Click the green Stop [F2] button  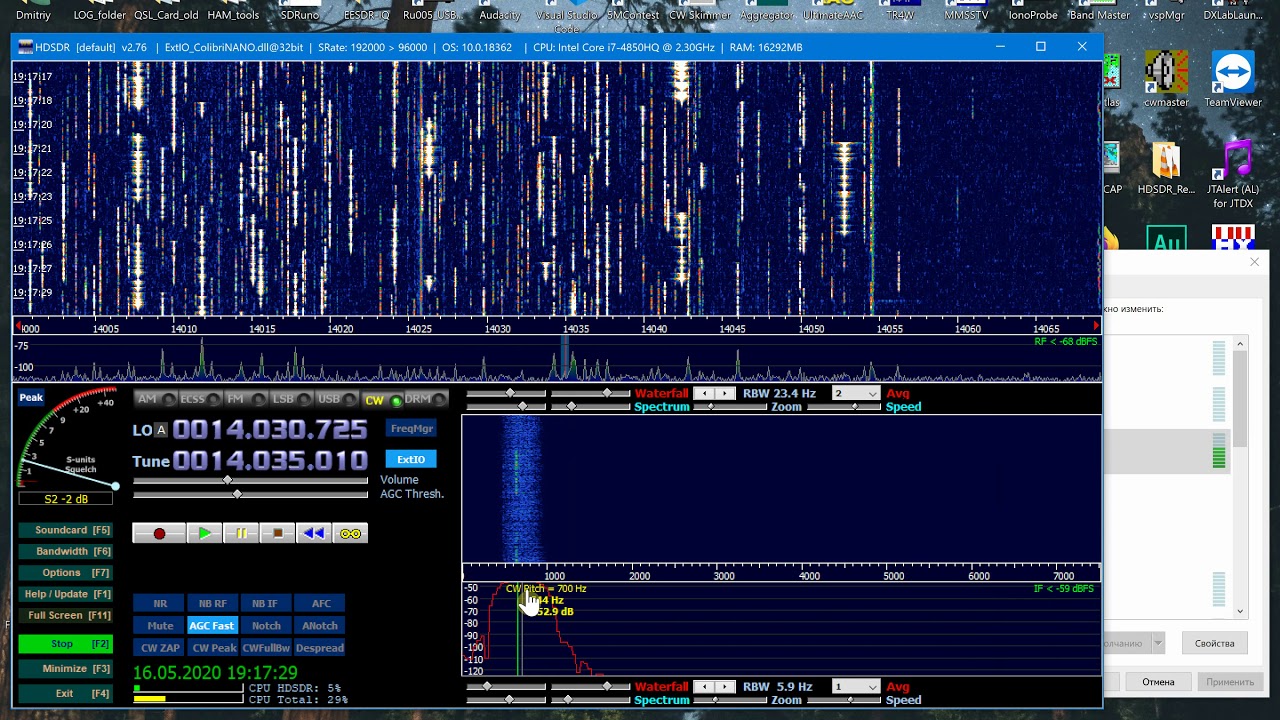point(65,644)
